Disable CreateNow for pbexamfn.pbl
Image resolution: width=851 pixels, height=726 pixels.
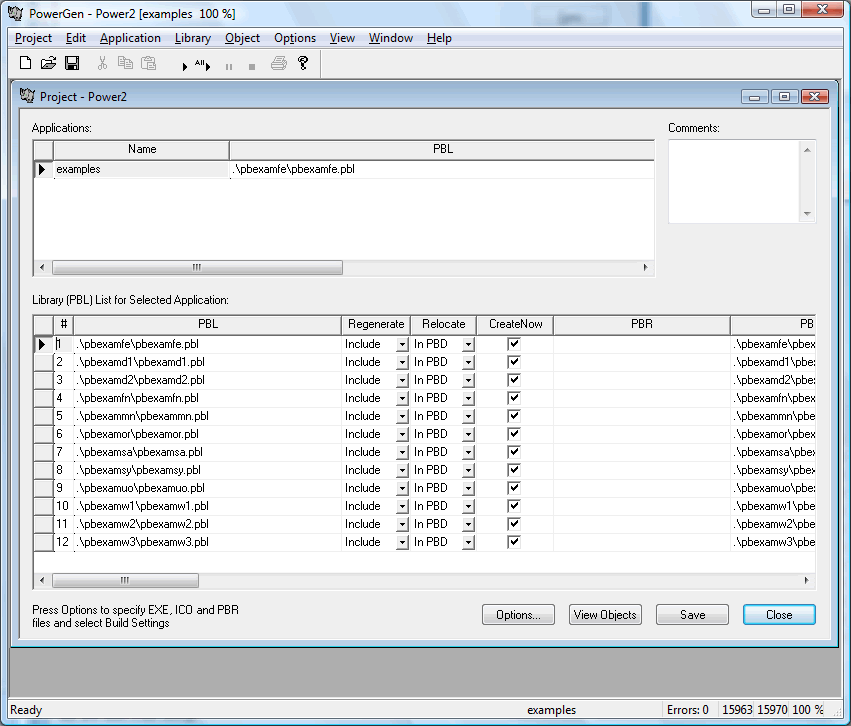(x=514, y=398)
